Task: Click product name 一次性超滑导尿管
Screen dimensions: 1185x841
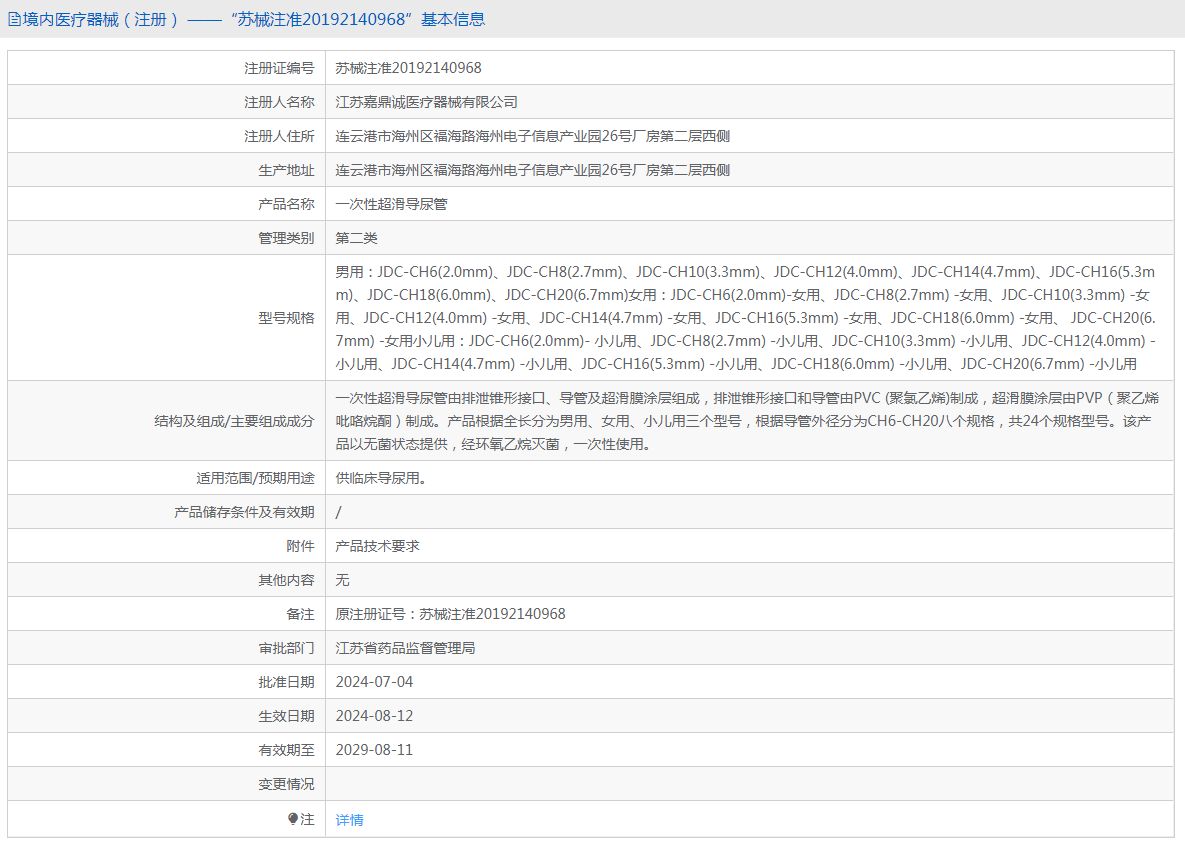Action: coord(391,204)
